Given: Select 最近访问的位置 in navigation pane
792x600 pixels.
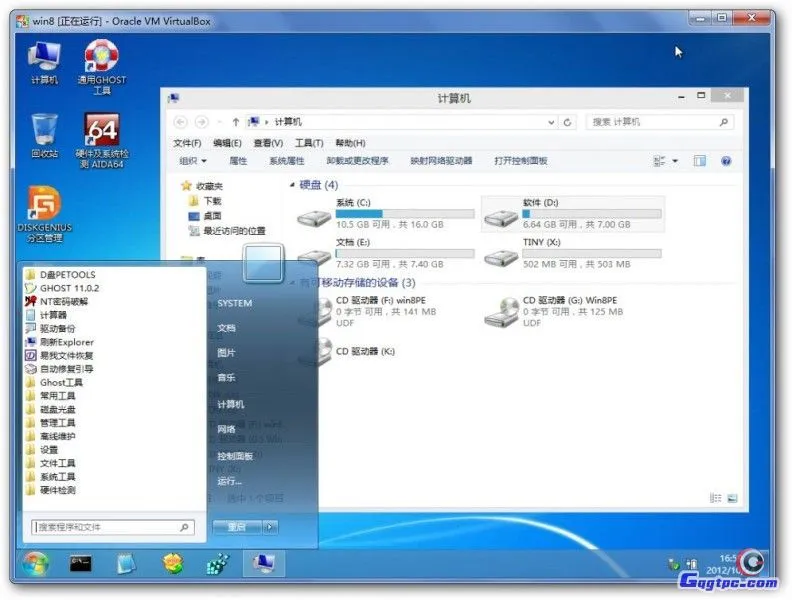Looking at the screenshot, I should coord(227,231).
